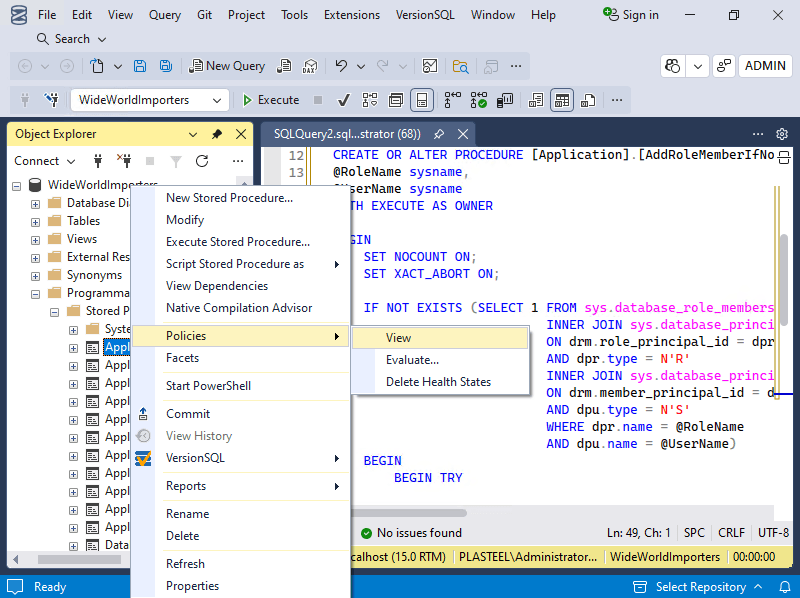Click the editor vertical scrollbar thumb

pos(784,280)
